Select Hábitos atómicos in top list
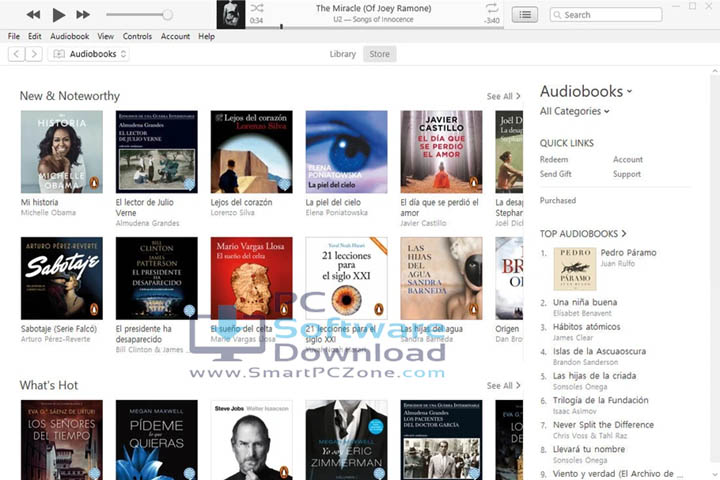Screen dimensions: 720x480 pyautogui.click(x=586, y=327)
